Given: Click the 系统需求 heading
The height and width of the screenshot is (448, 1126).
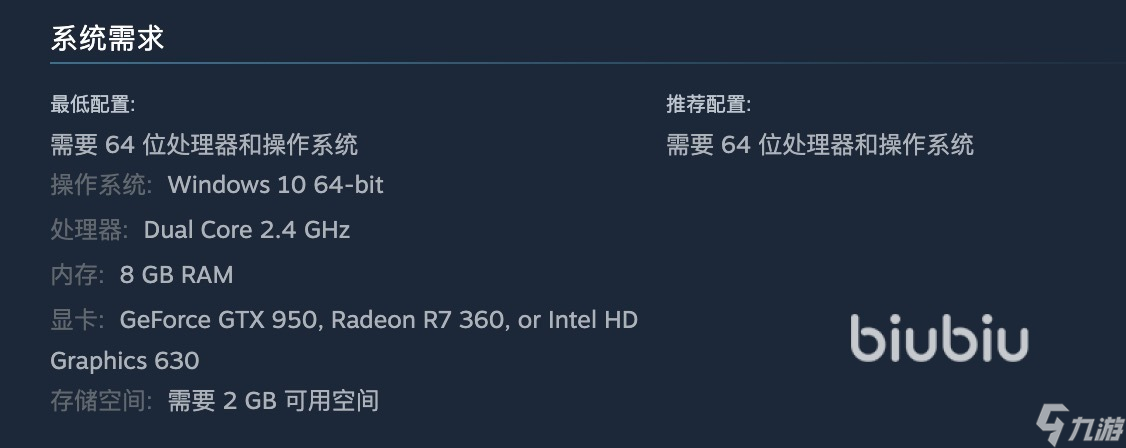Looking at the screenshot, I should tap(108, 38).
